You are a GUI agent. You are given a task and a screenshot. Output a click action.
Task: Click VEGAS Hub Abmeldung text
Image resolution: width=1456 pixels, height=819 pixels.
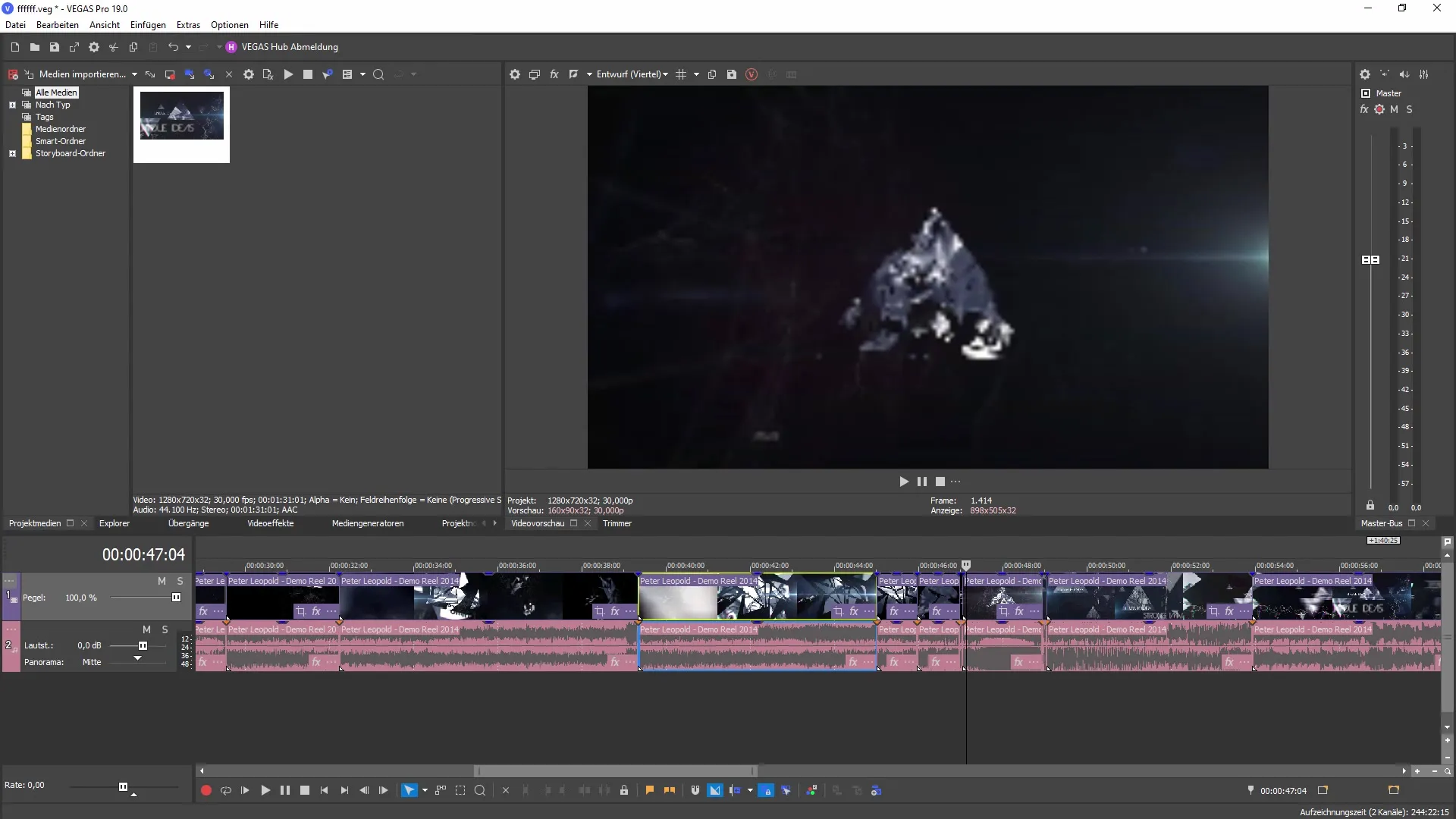click(x=290, y=47)
